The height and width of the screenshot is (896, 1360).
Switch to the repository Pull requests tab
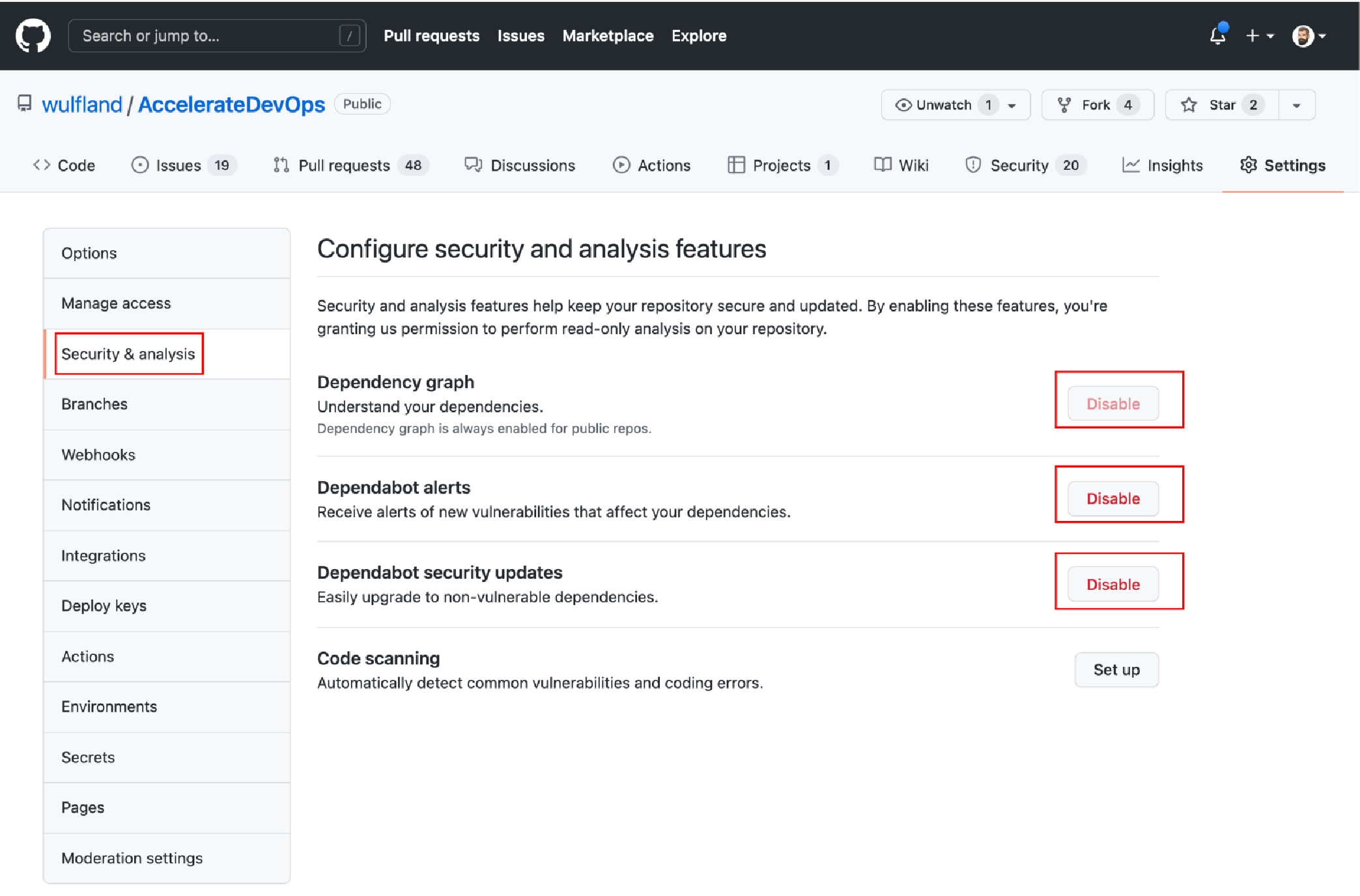click(x=351, y=165)
